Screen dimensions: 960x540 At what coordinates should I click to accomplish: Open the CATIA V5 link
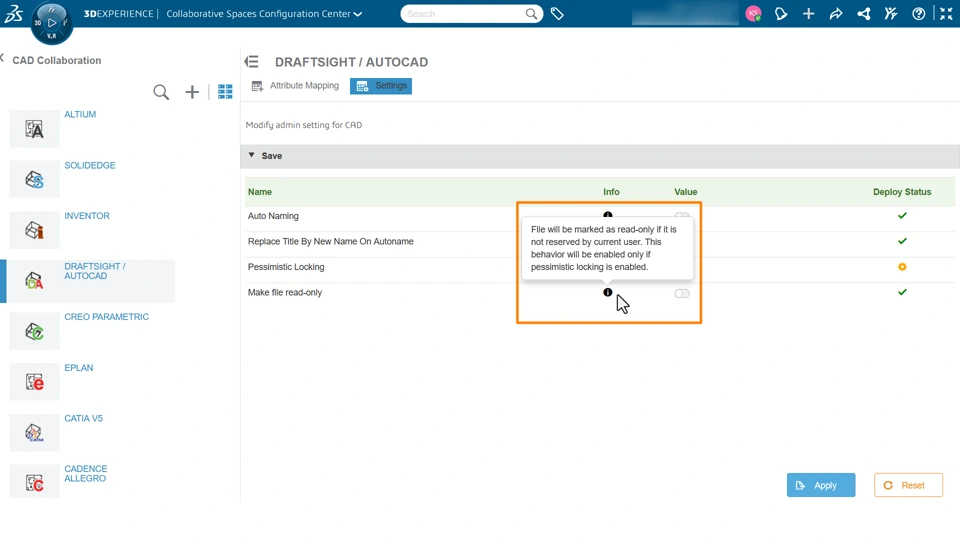pos(84,418)
